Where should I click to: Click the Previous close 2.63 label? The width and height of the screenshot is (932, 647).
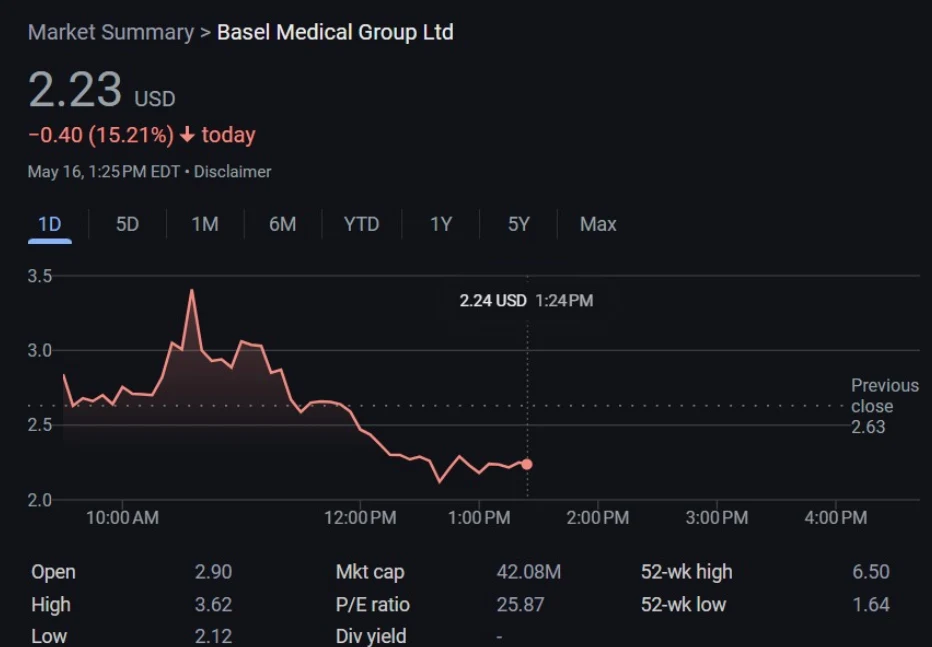click(x=884, y=406)
